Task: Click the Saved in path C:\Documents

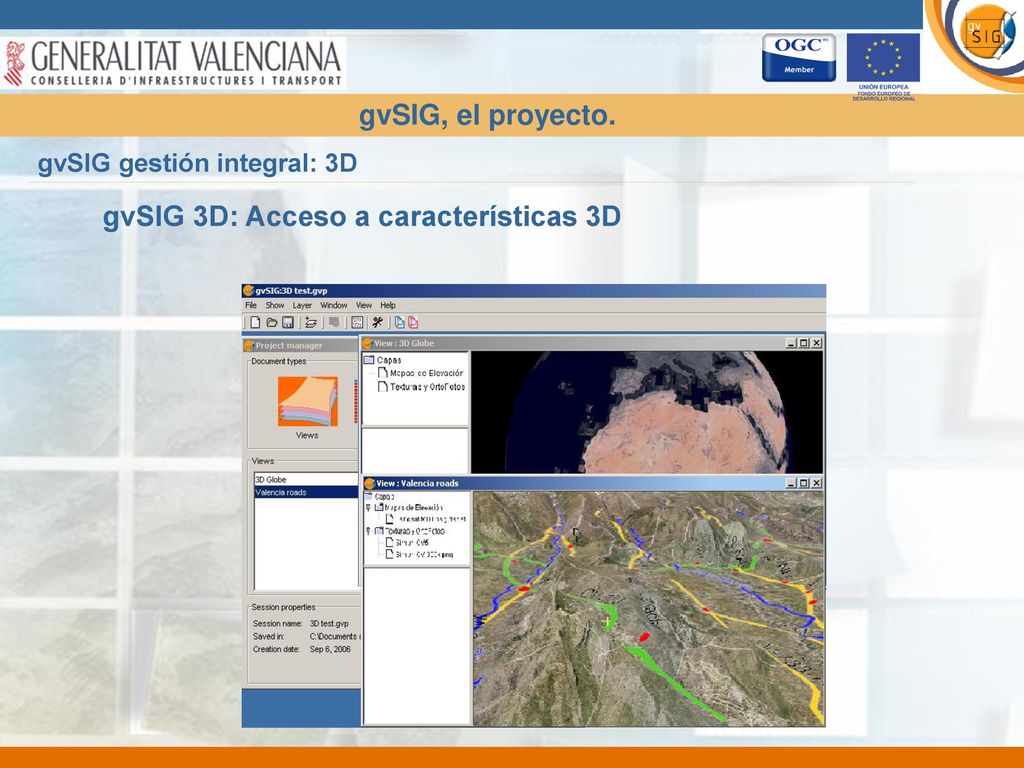Action: click(334, 636)
